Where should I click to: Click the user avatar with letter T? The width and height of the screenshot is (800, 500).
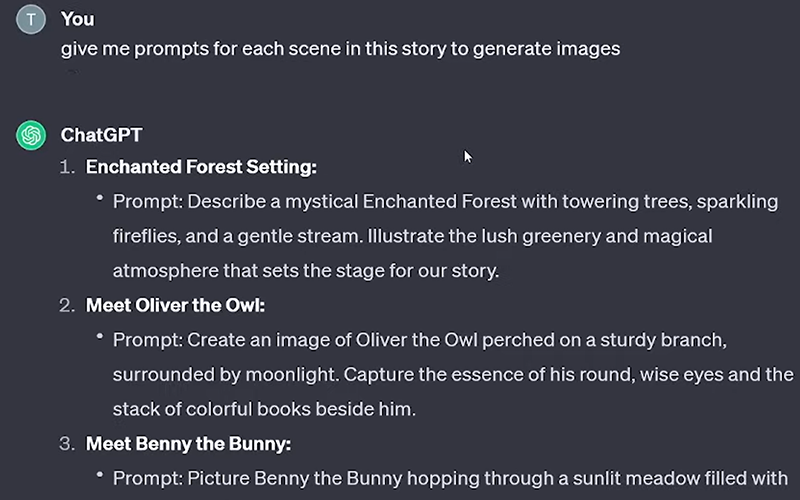31,21
